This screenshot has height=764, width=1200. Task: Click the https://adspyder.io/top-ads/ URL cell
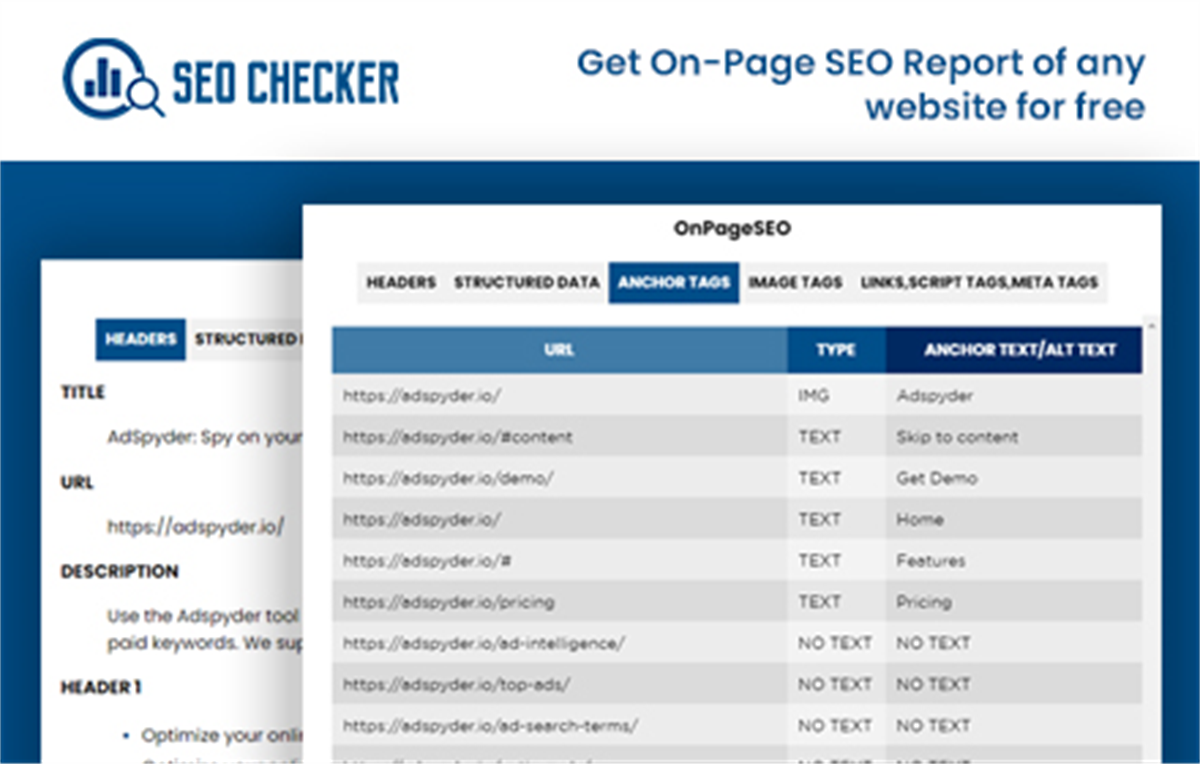coord(560,684)
